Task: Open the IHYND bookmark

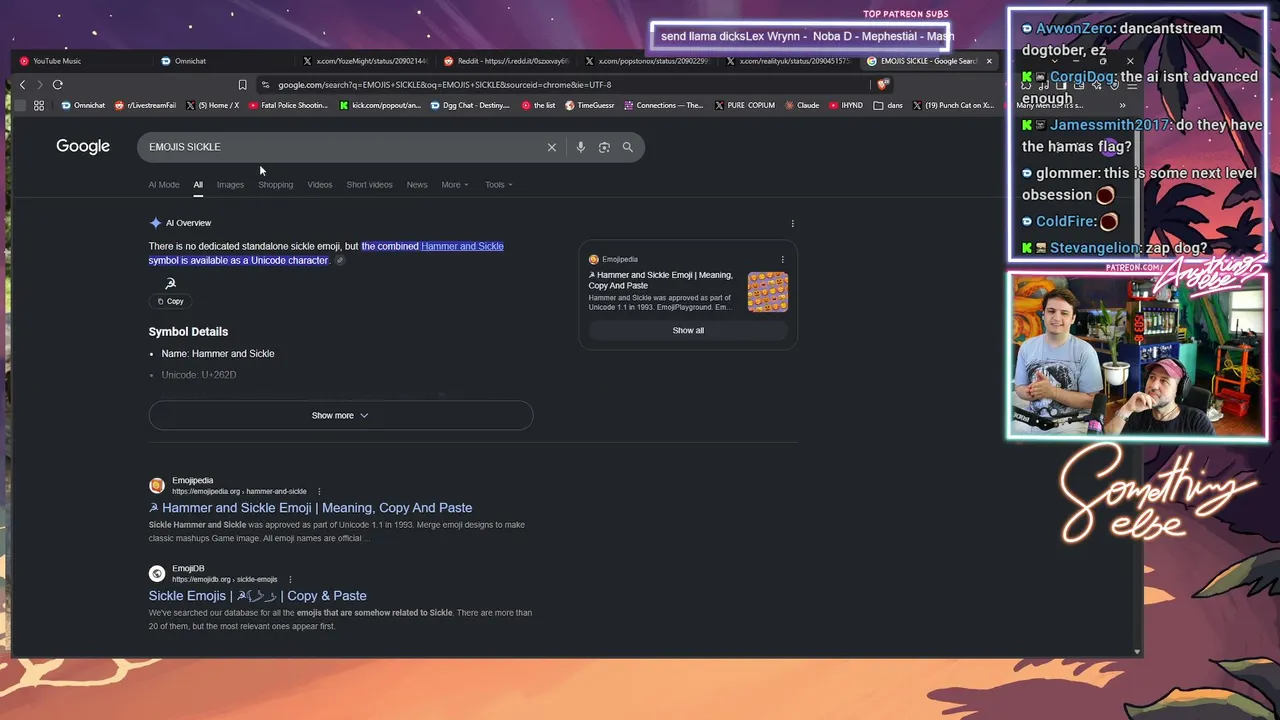Action: coord(846,105)
